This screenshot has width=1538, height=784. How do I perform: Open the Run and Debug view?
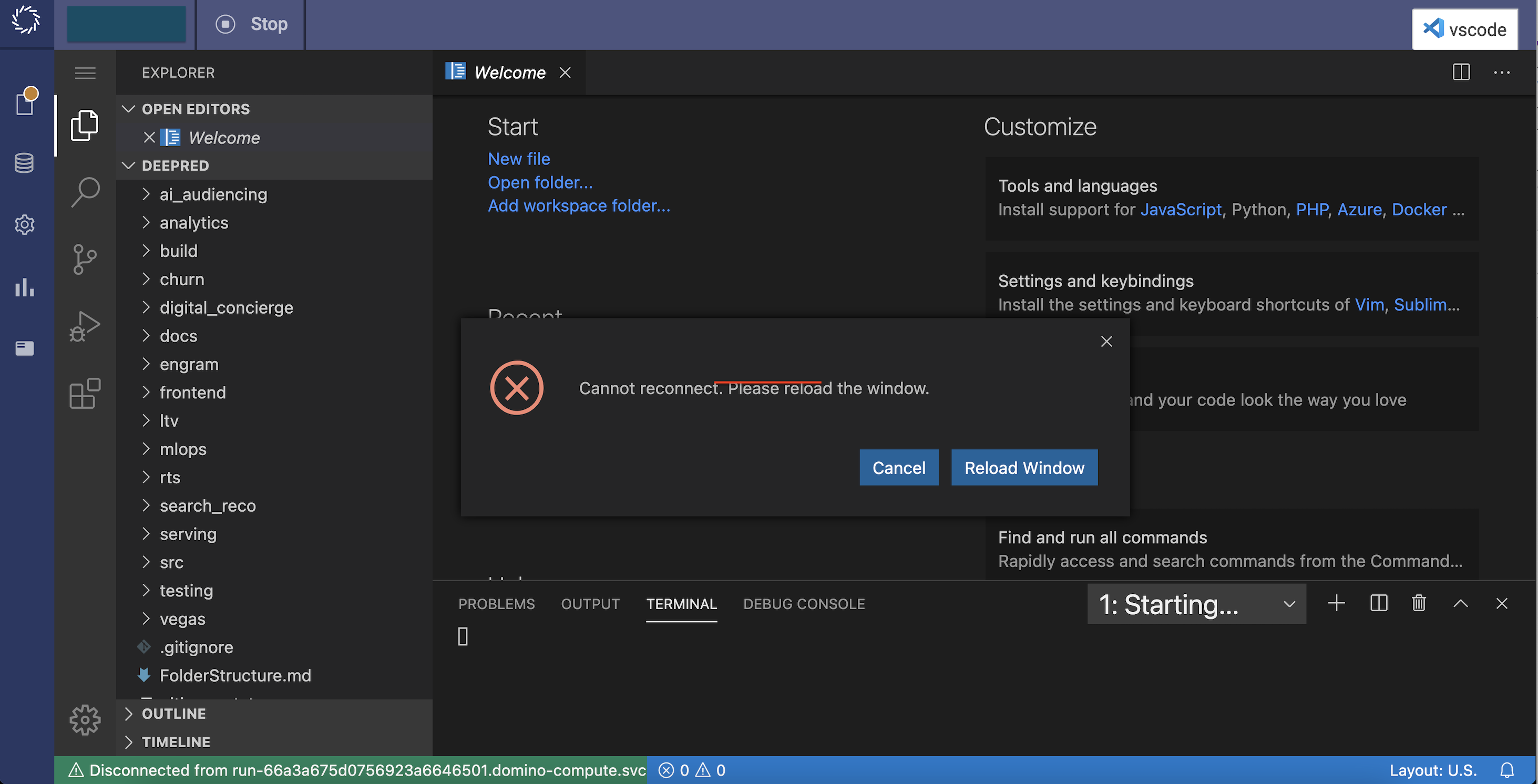pos(85,326)
